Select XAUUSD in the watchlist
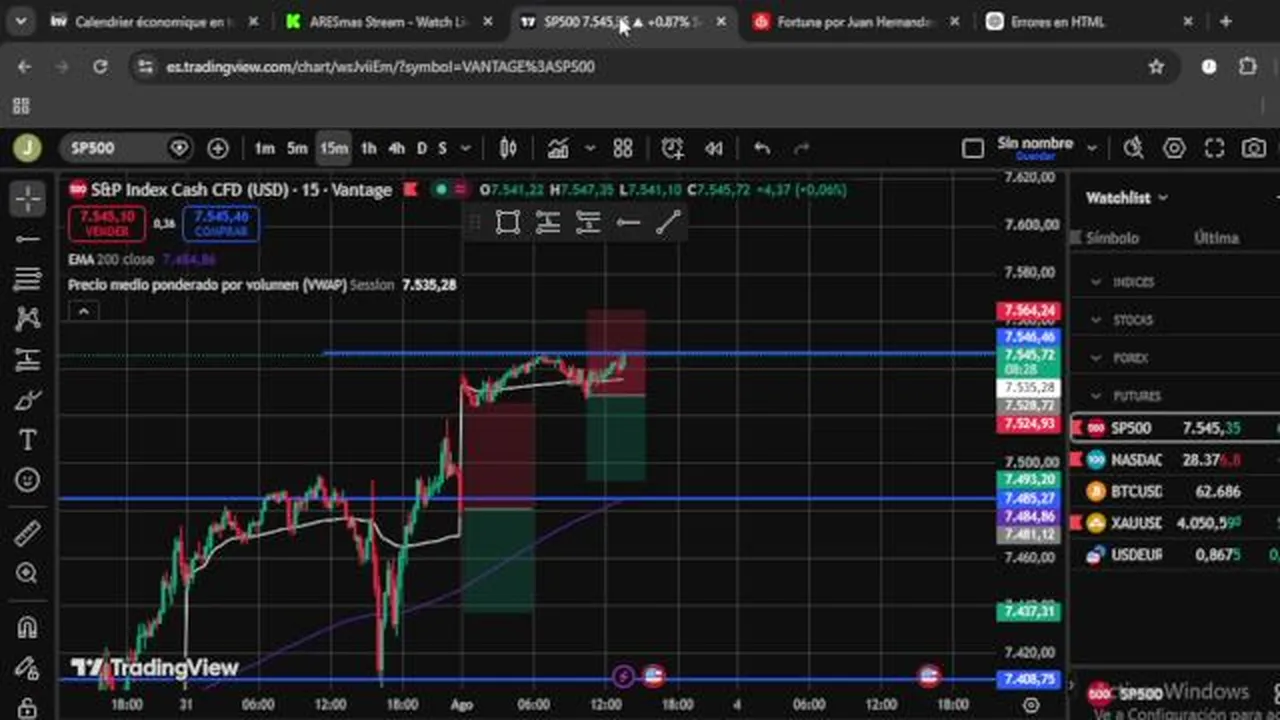Image resolution: width=1280 pixels, height=720 pixels. pos(1175,523)
